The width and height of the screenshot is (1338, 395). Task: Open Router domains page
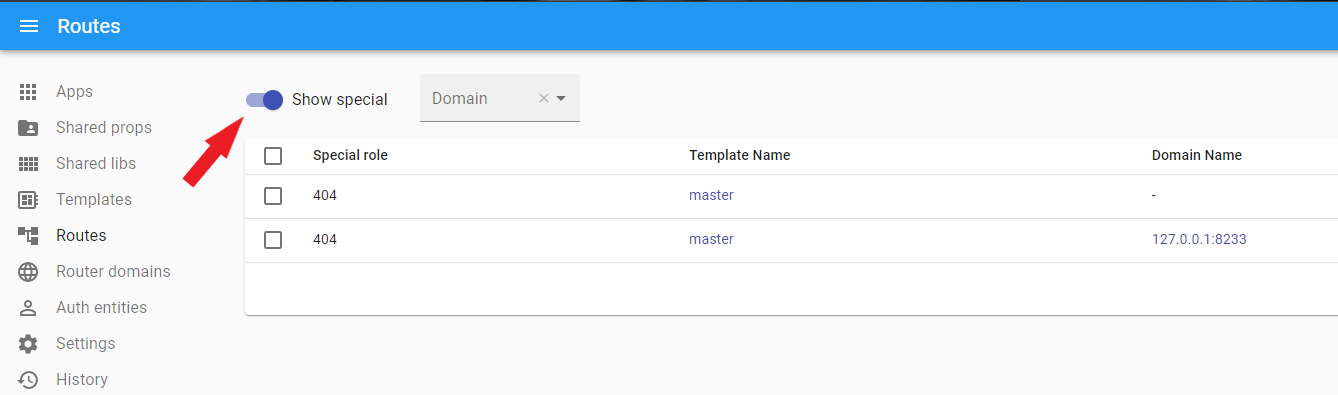[113, 272]
